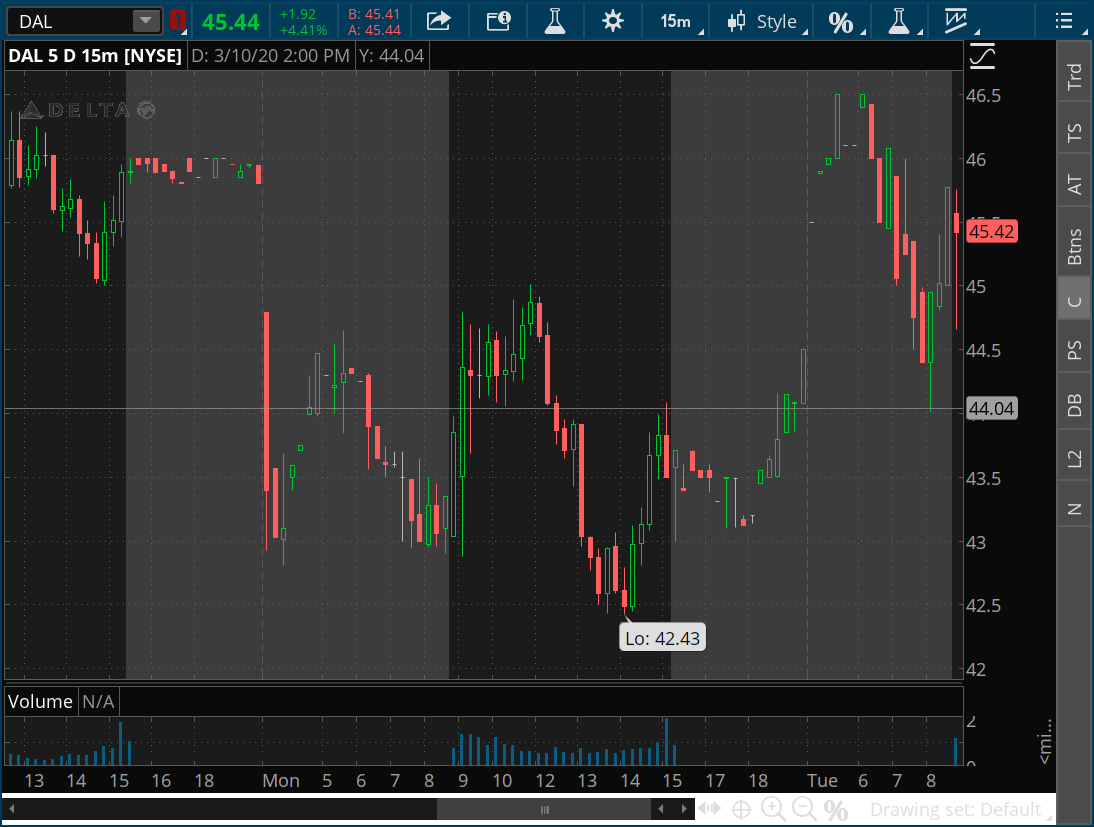The height and width of the screenshot is (827, 1094).
Task: Click the +1.92 net change value
Action: (298, 14)
